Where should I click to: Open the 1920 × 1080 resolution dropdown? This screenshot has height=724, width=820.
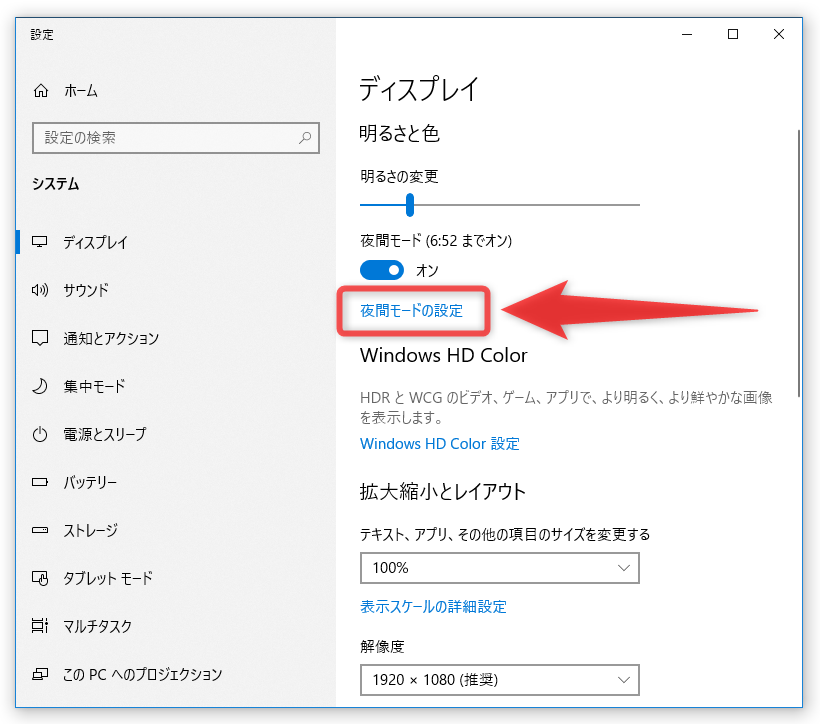click(499, 680)
